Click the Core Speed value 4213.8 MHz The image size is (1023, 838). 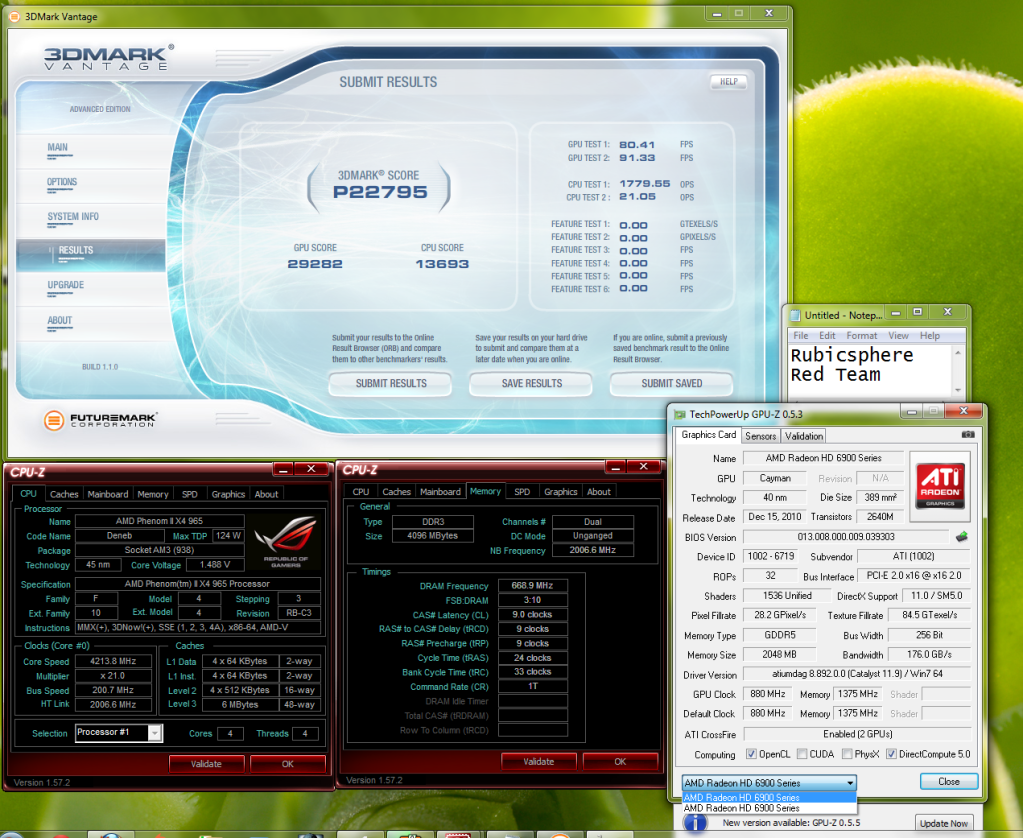pyautogui.click(x=114, y=661)
